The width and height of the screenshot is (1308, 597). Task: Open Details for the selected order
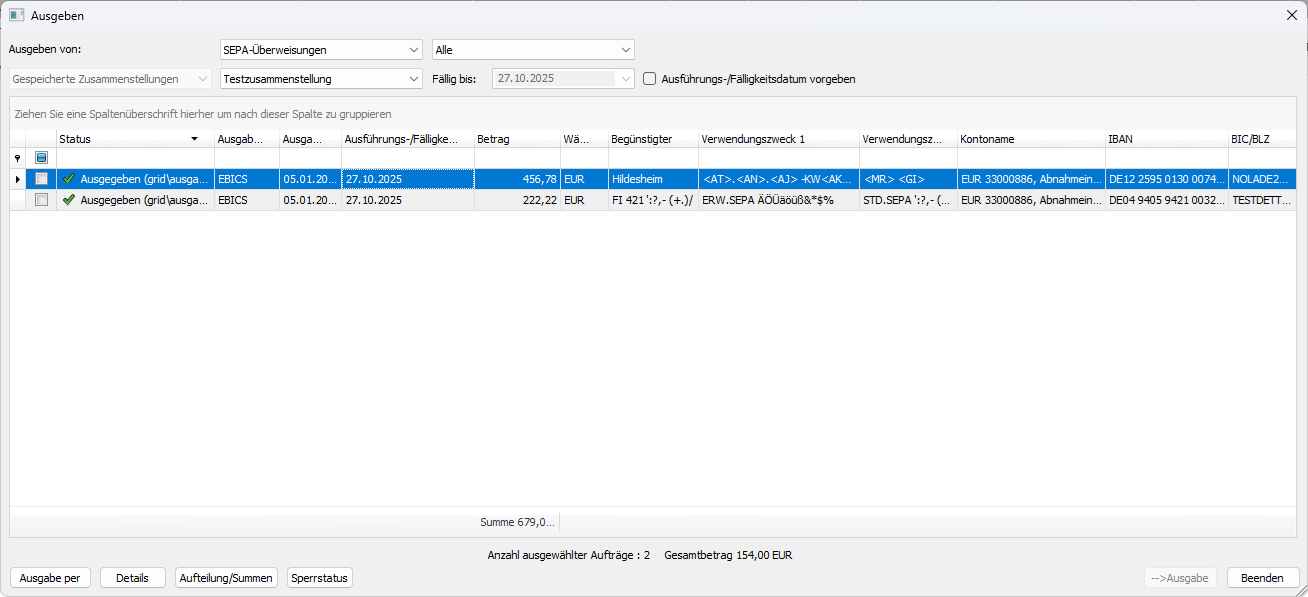point(132,577)
